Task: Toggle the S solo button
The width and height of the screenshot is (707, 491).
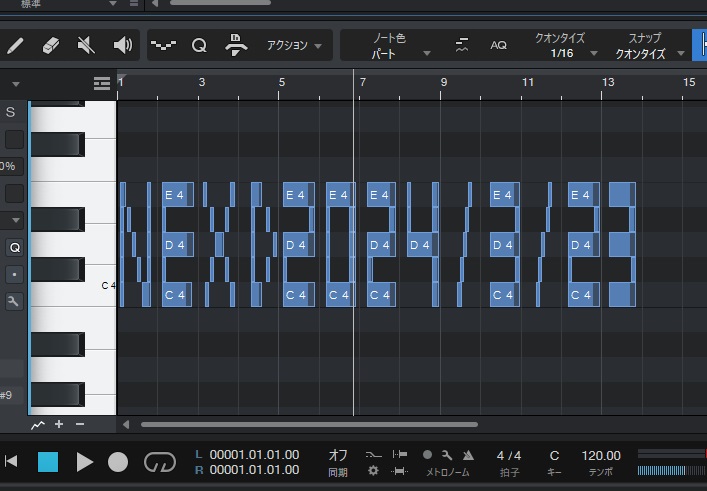Action: (10, 112)
